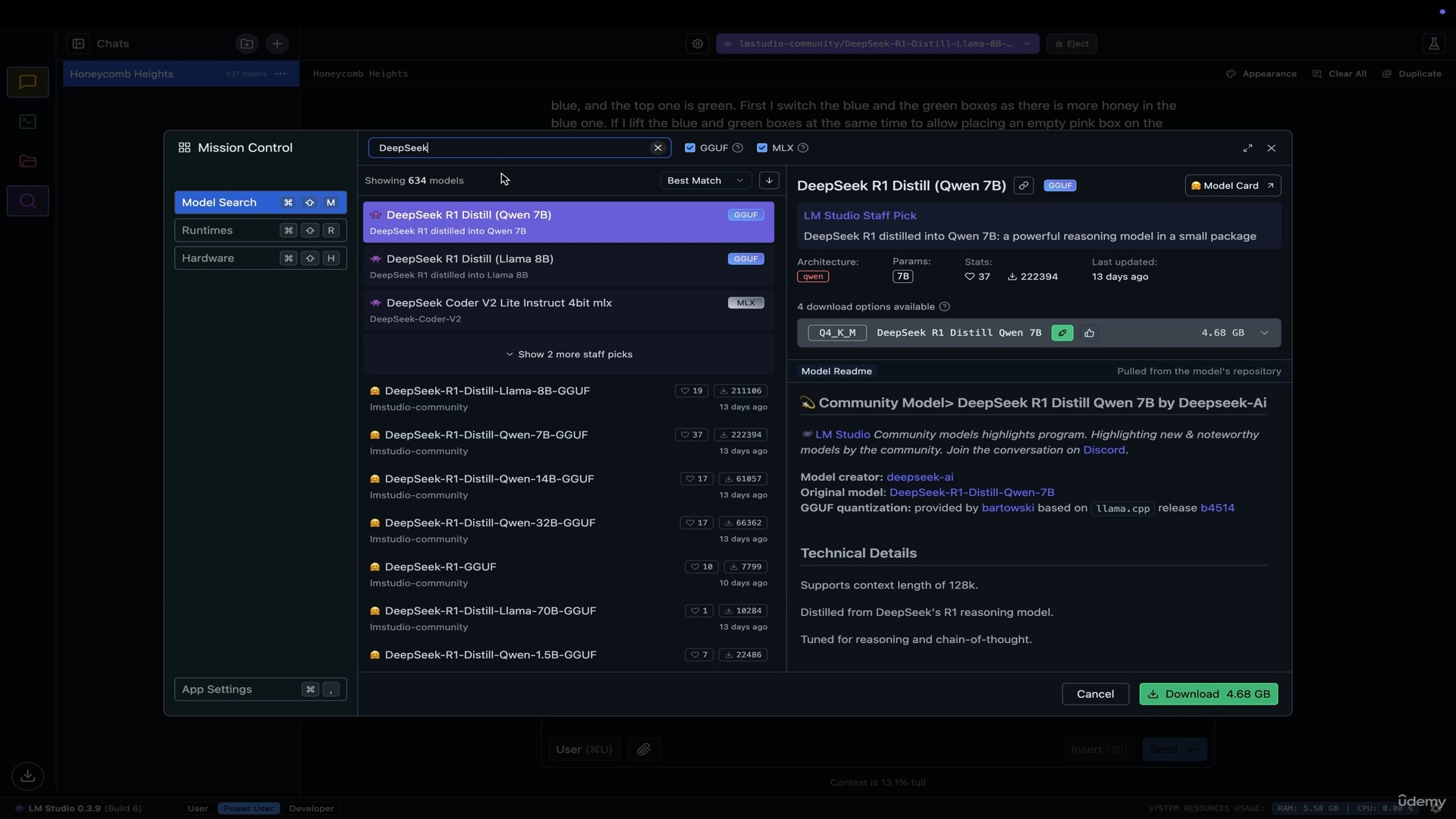Screen dimensions: 1456x819
Task: Open the Discord link in readme
Action: (1103, 450)
